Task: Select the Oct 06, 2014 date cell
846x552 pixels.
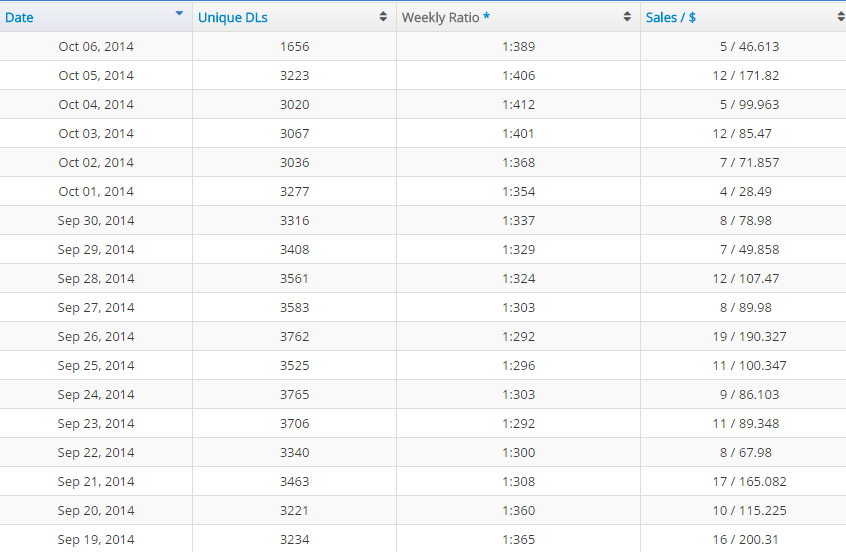Action: pyautogui.click(x=96, y=46)
